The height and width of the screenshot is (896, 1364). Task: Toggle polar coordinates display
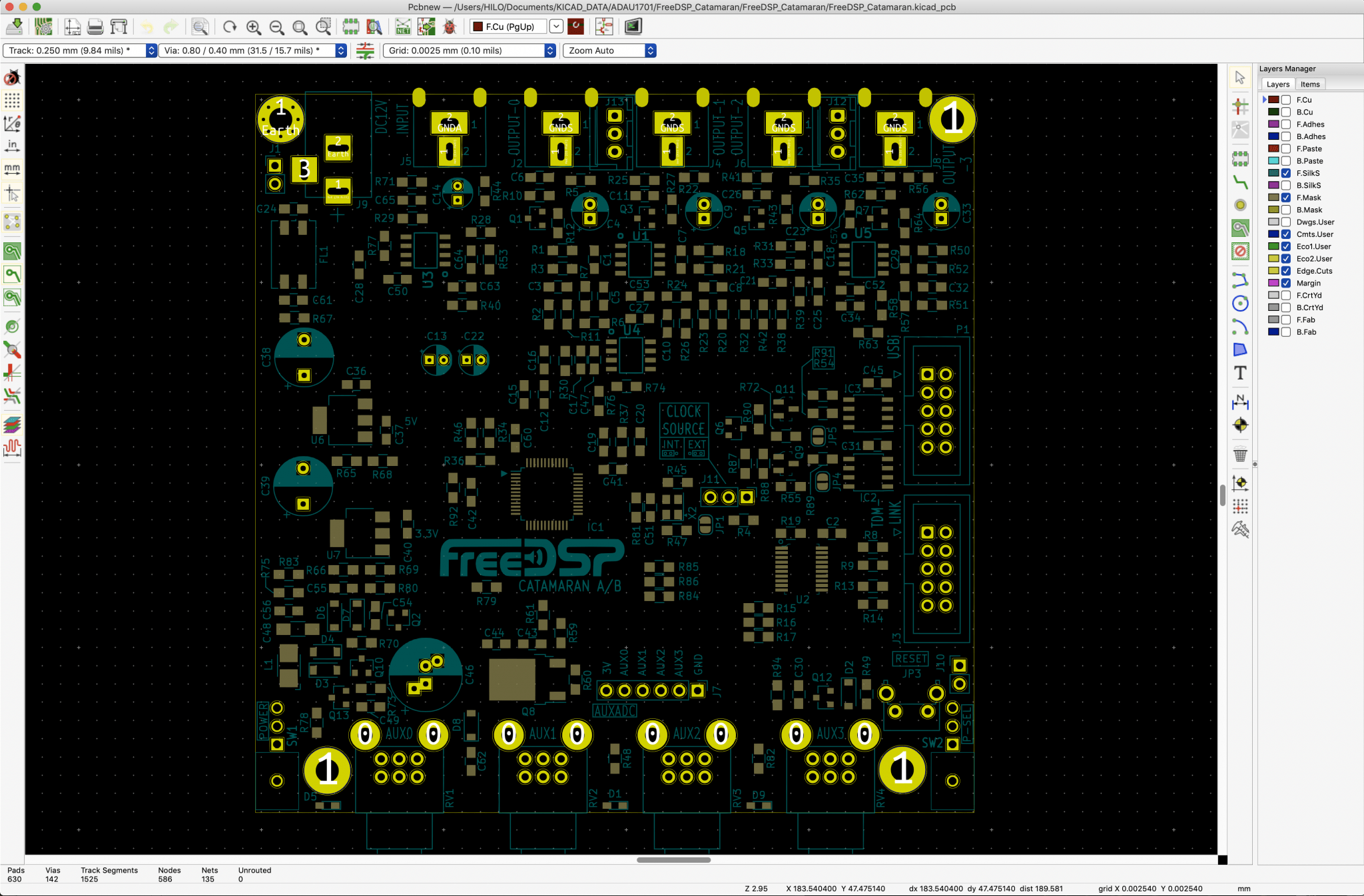point(12,123)
